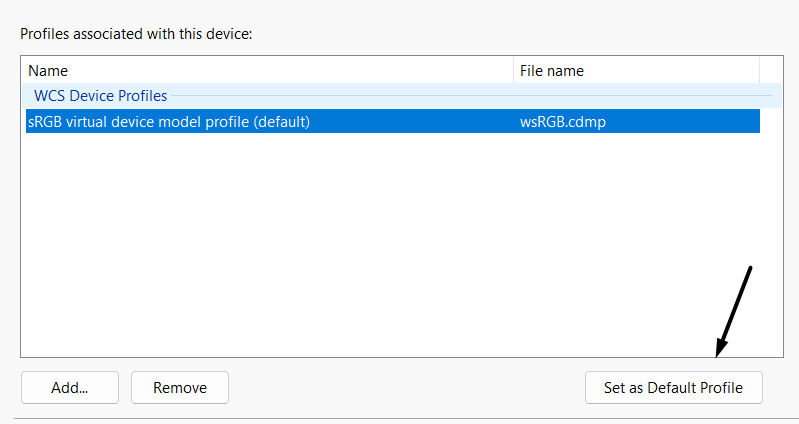Click the black arrow annotation
The image size is (799, 424).
(733, 310)
